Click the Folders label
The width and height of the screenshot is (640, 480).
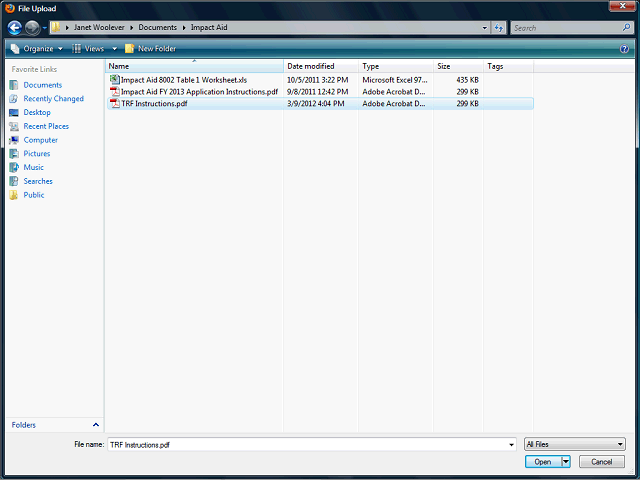tap(24, 425)
